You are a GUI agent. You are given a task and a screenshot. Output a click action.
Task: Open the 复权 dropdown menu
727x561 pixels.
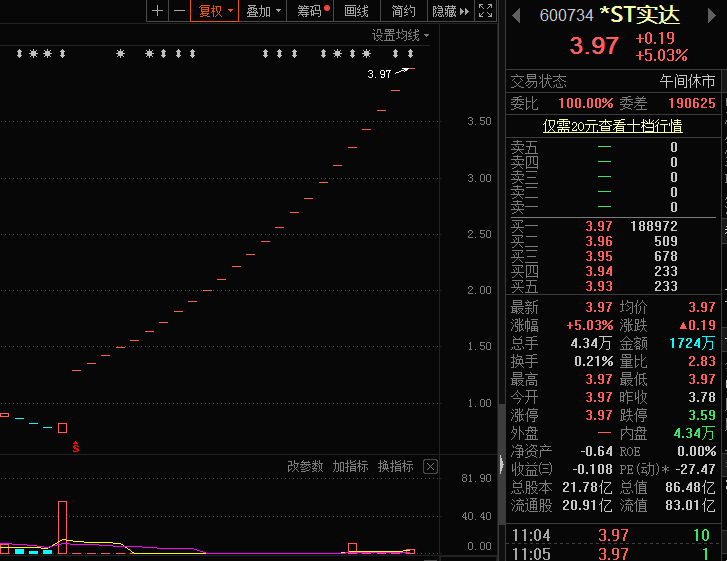click(x=215, y=11)
